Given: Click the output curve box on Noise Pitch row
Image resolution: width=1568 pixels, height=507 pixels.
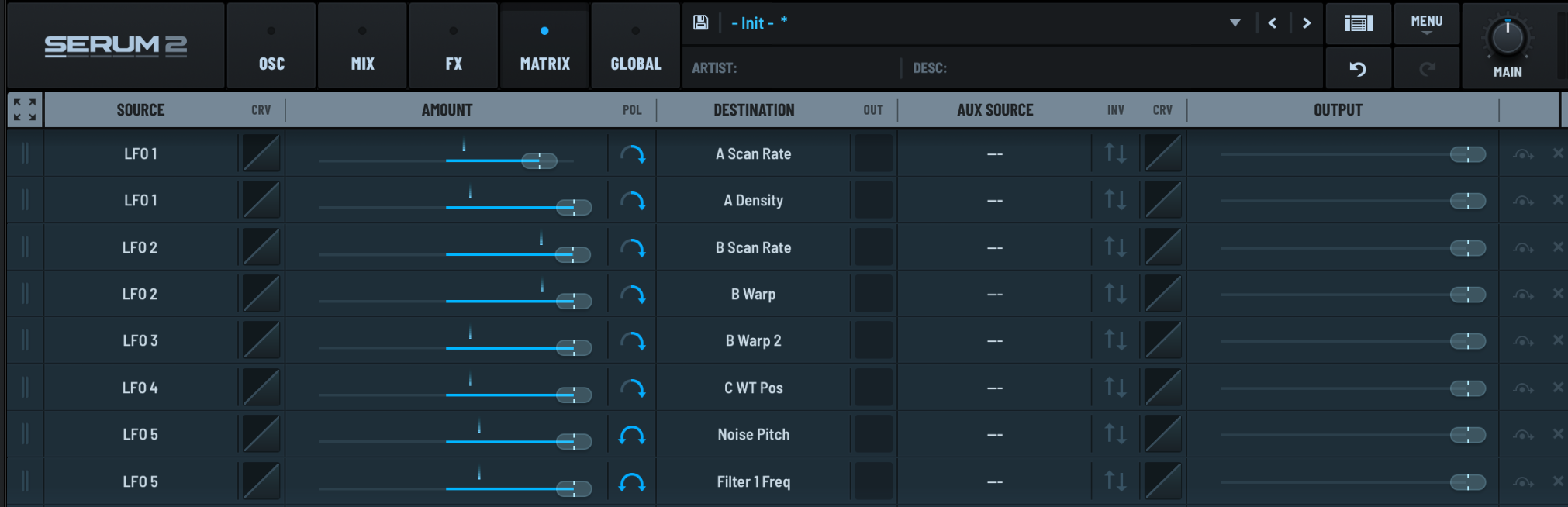Looking at the screenshot, I should pos(1162,434).
